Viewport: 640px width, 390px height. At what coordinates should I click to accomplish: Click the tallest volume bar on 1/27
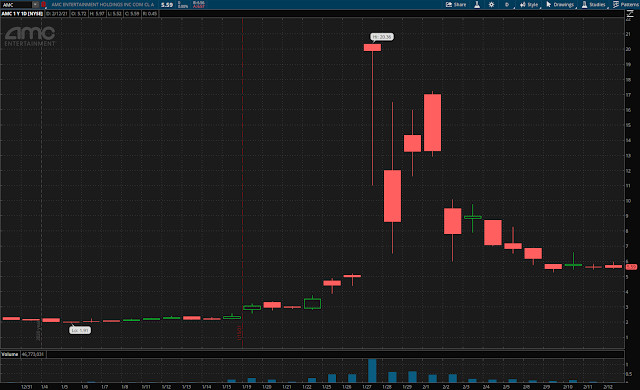pos(372,370)
